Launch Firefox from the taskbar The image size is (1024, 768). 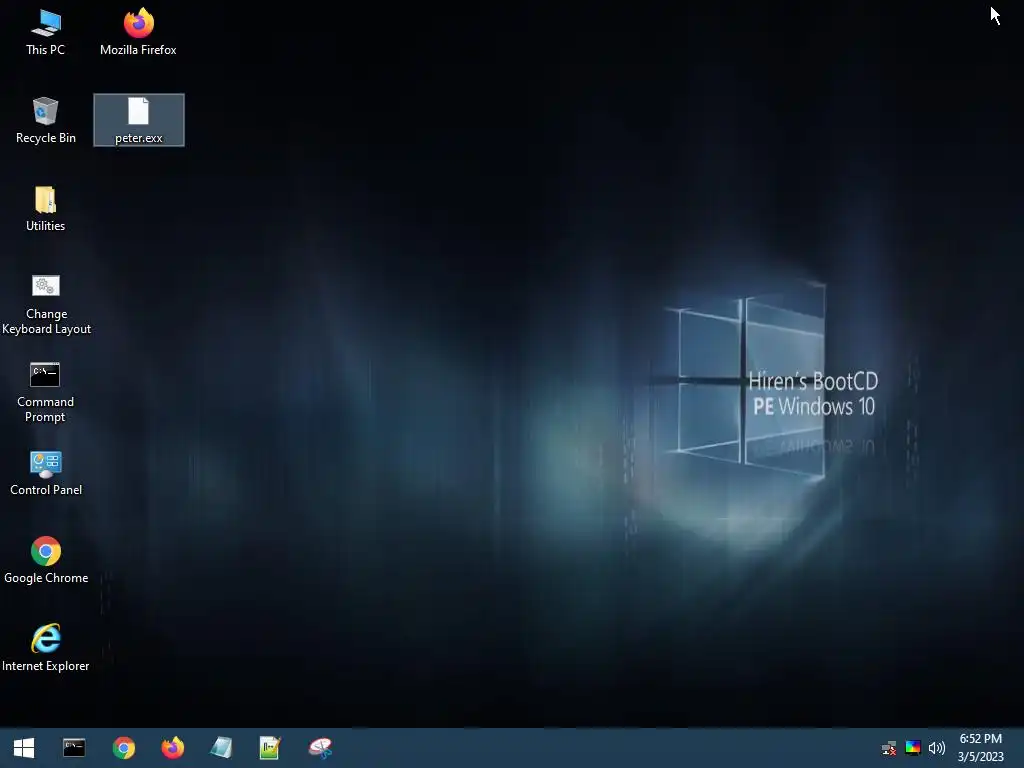point(173,748)
